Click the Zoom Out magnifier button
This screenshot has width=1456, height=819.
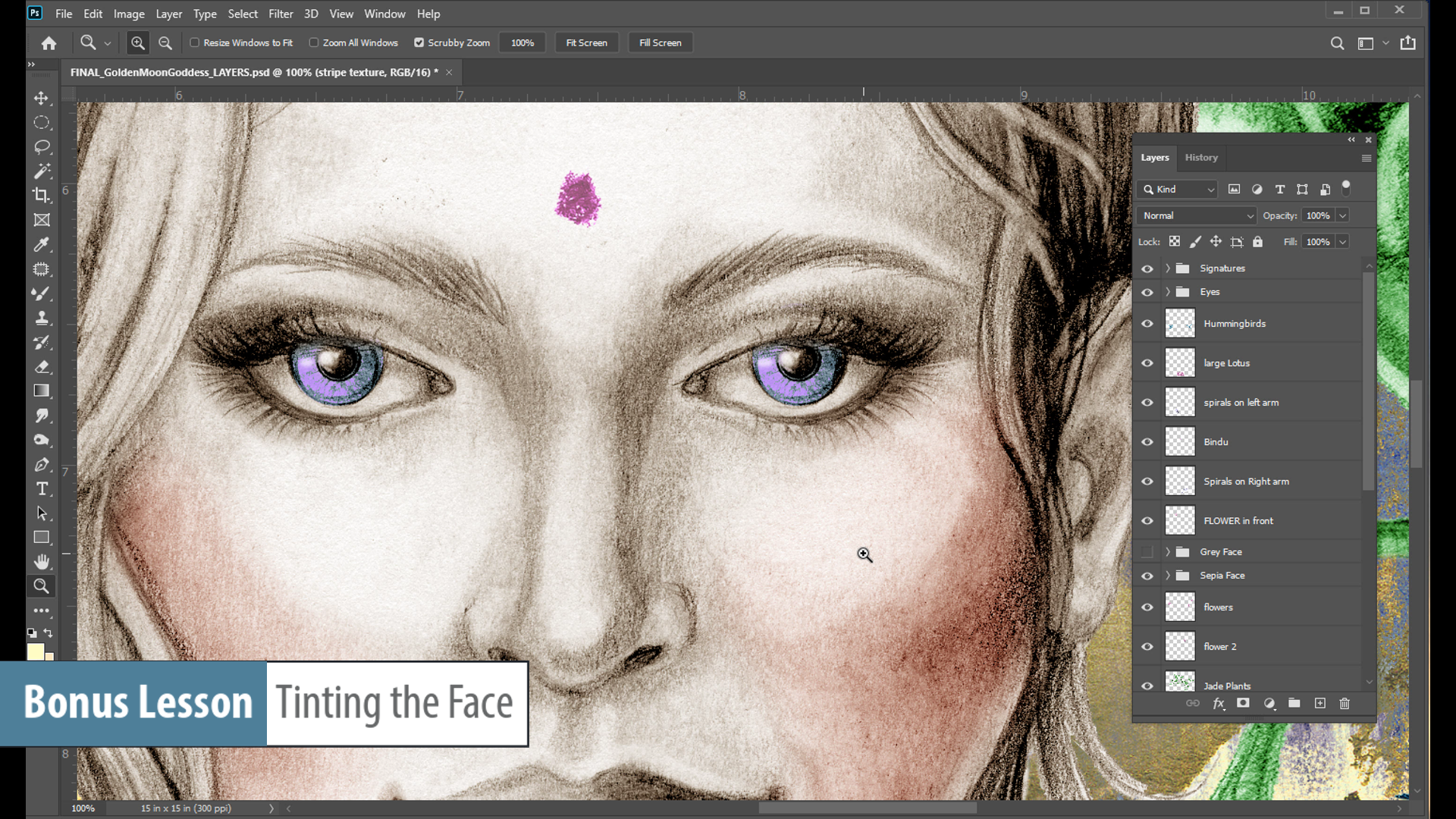[x=165, y=43]
